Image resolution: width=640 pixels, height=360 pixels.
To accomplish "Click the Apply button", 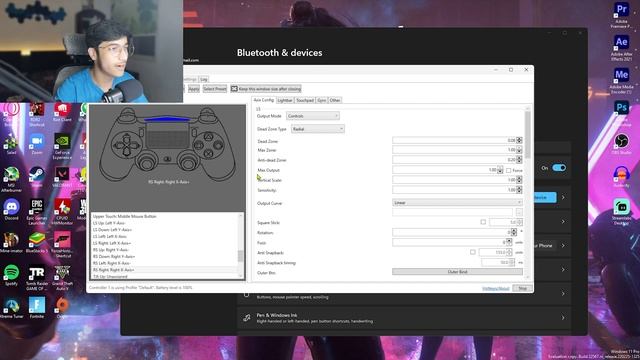I will [x=194, y=89].
